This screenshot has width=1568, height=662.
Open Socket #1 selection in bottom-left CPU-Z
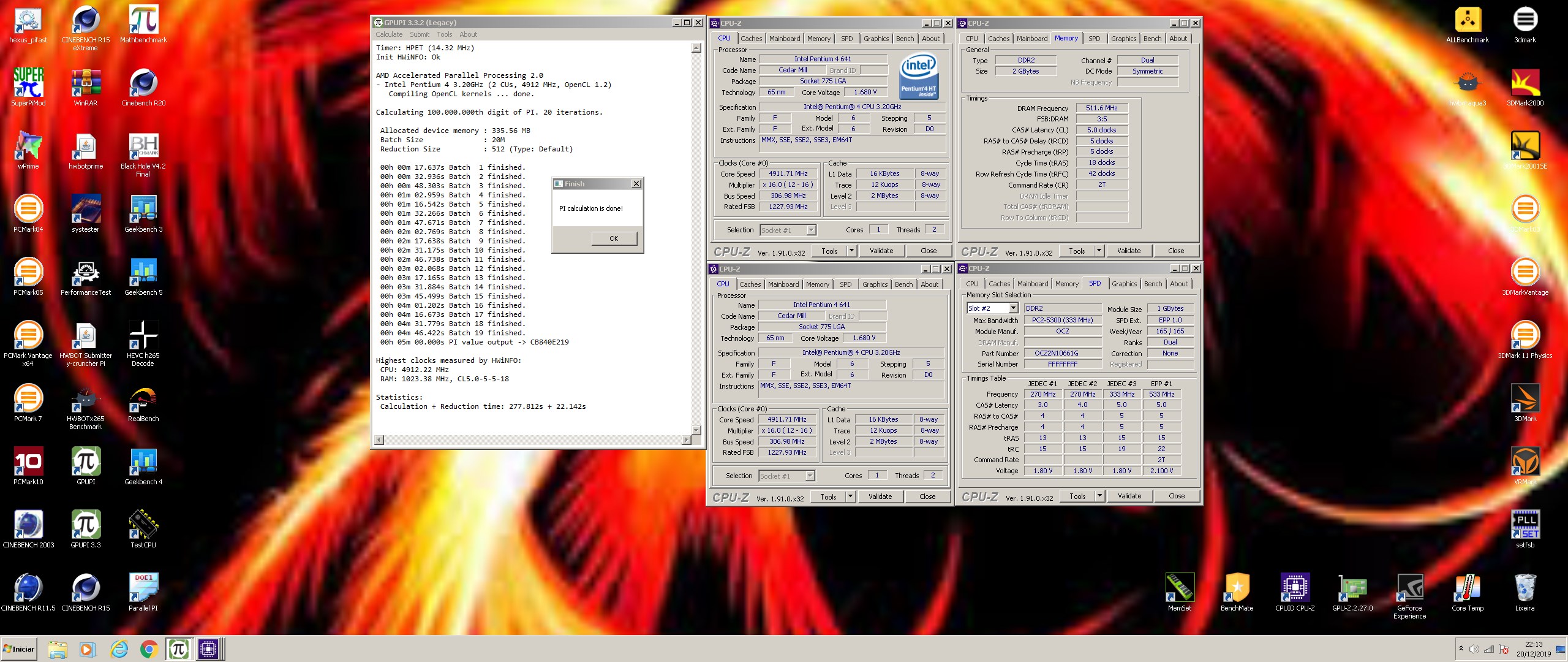click(786, 476)
